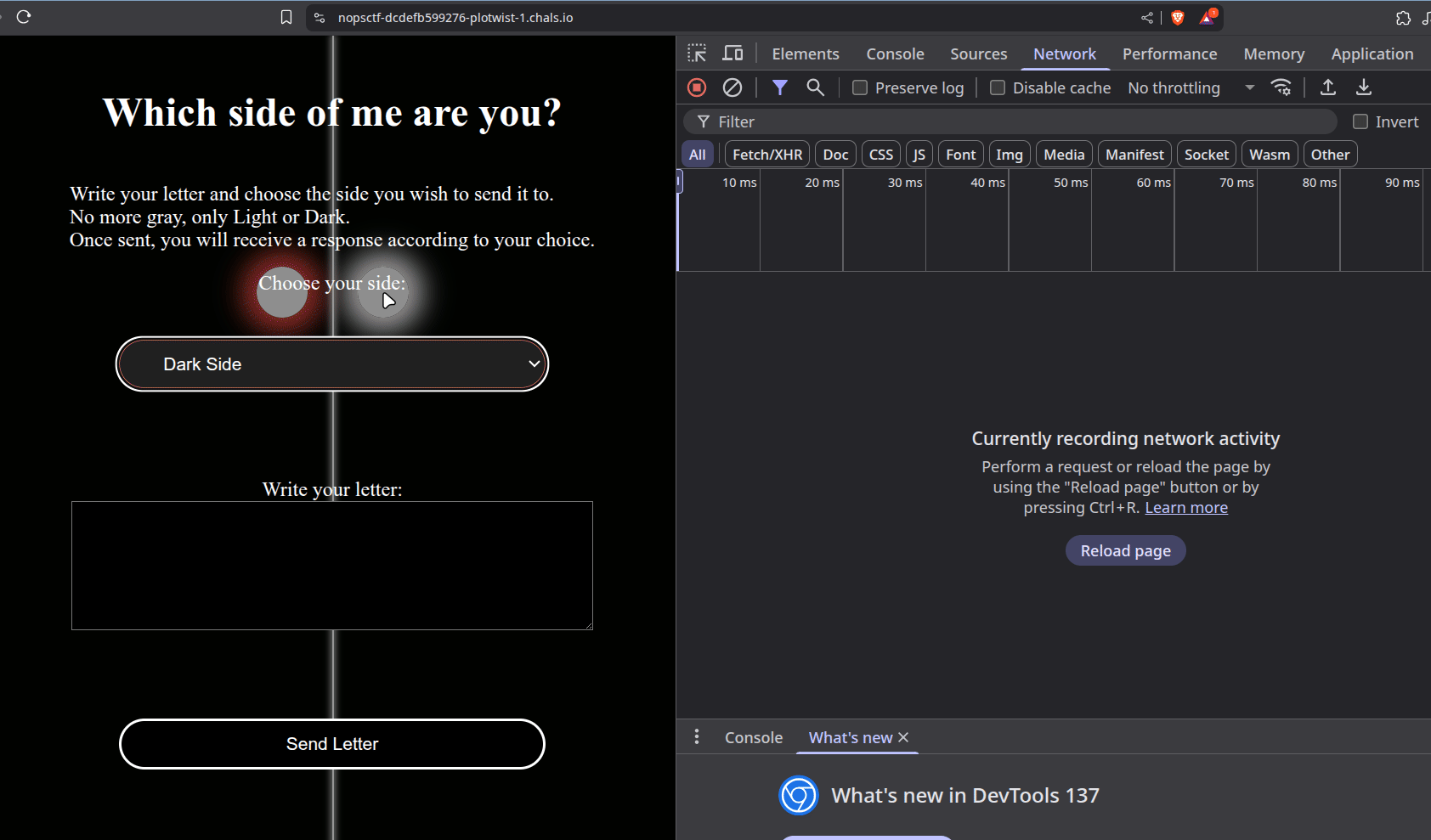Stop recording network log
Image resolution: width=1431 pixels, height=840 pixels.
(x=697, y=87)
